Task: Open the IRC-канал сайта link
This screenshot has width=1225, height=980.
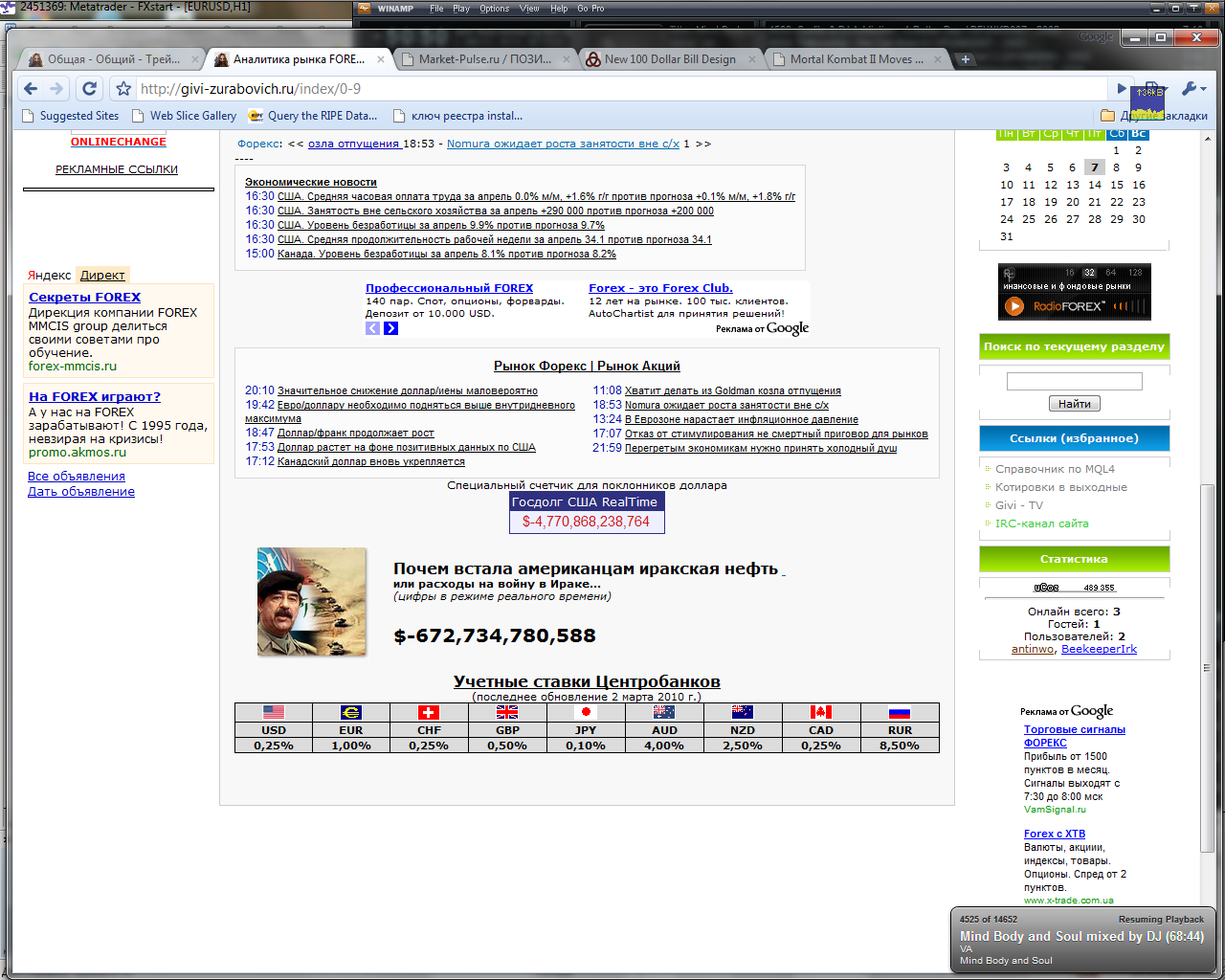Action: (x=1041, y=523)
